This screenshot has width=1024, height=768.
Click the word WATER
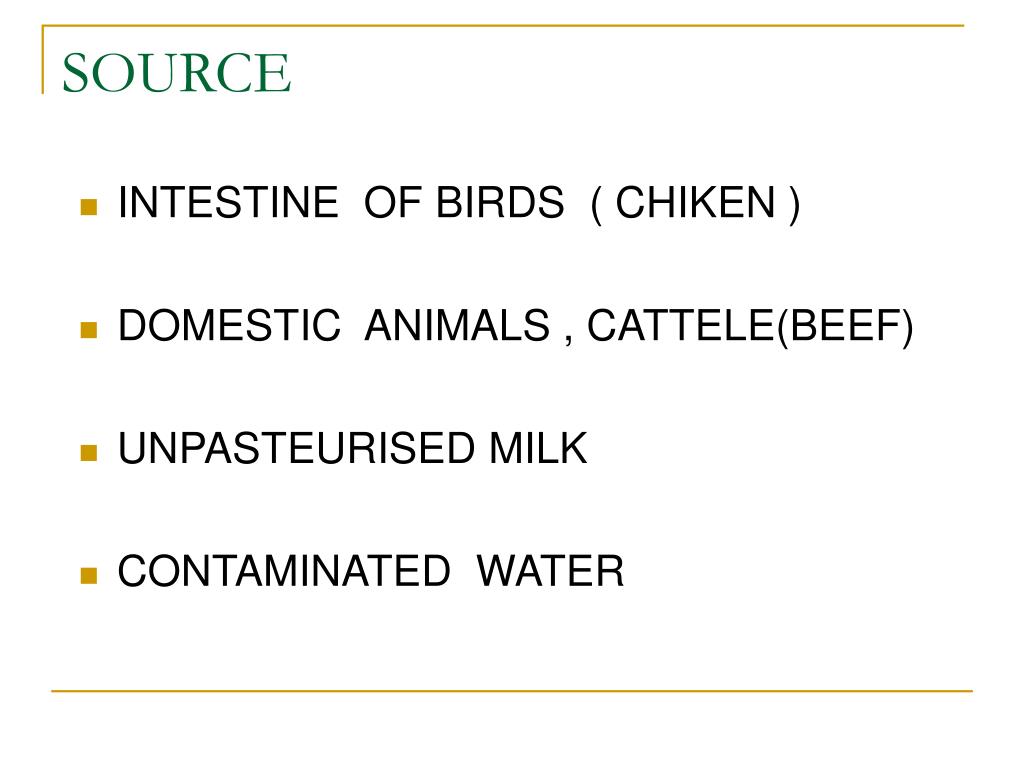point(550,572)
